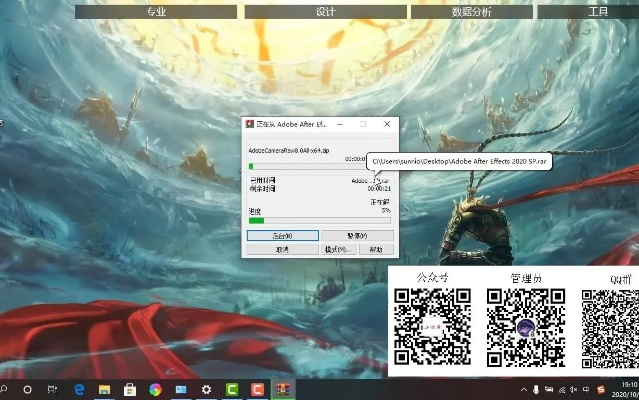Expand the hidden tray icons chevron

(x=524, y=390)
